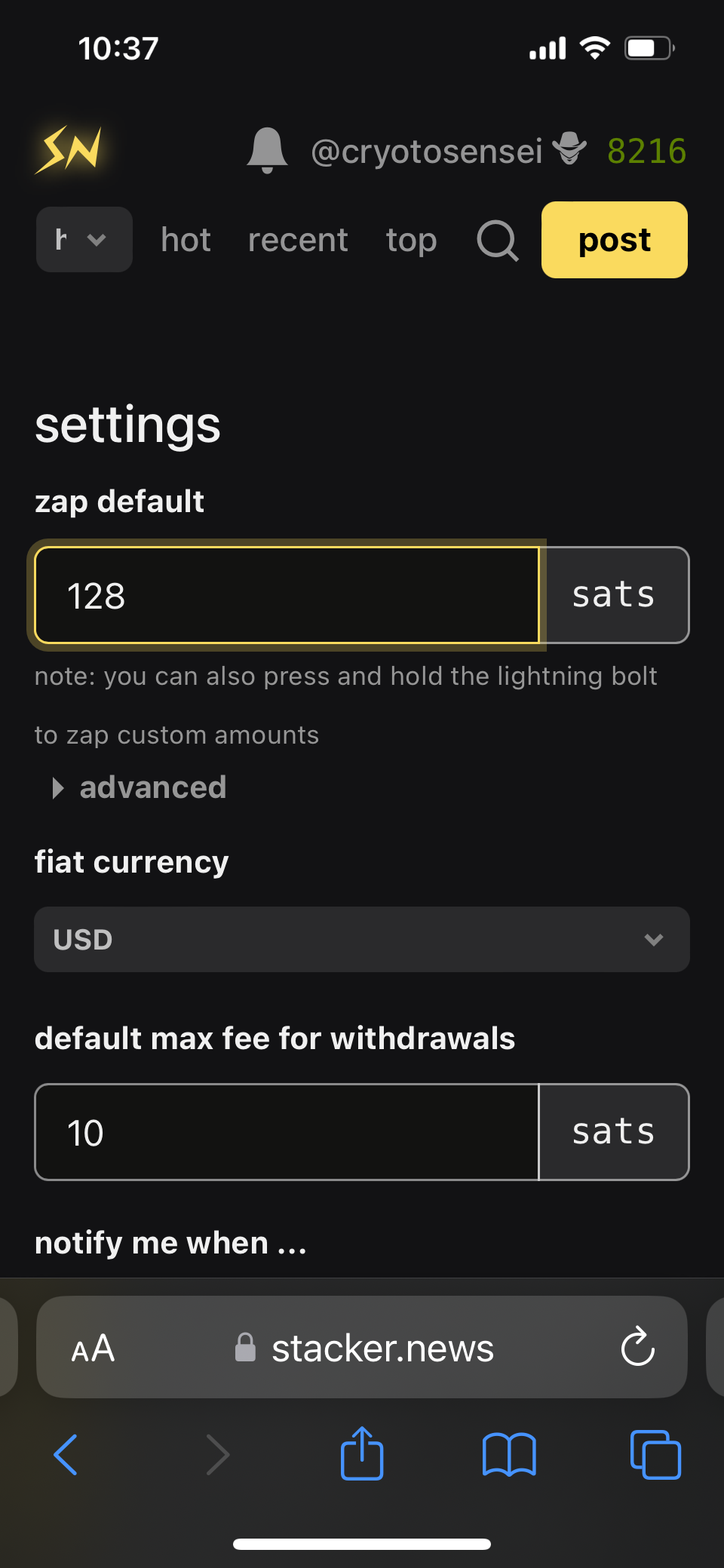The image size is (724, 1568).
Task: Reload the stacker.news page
Action: (x=637, y=1347)
